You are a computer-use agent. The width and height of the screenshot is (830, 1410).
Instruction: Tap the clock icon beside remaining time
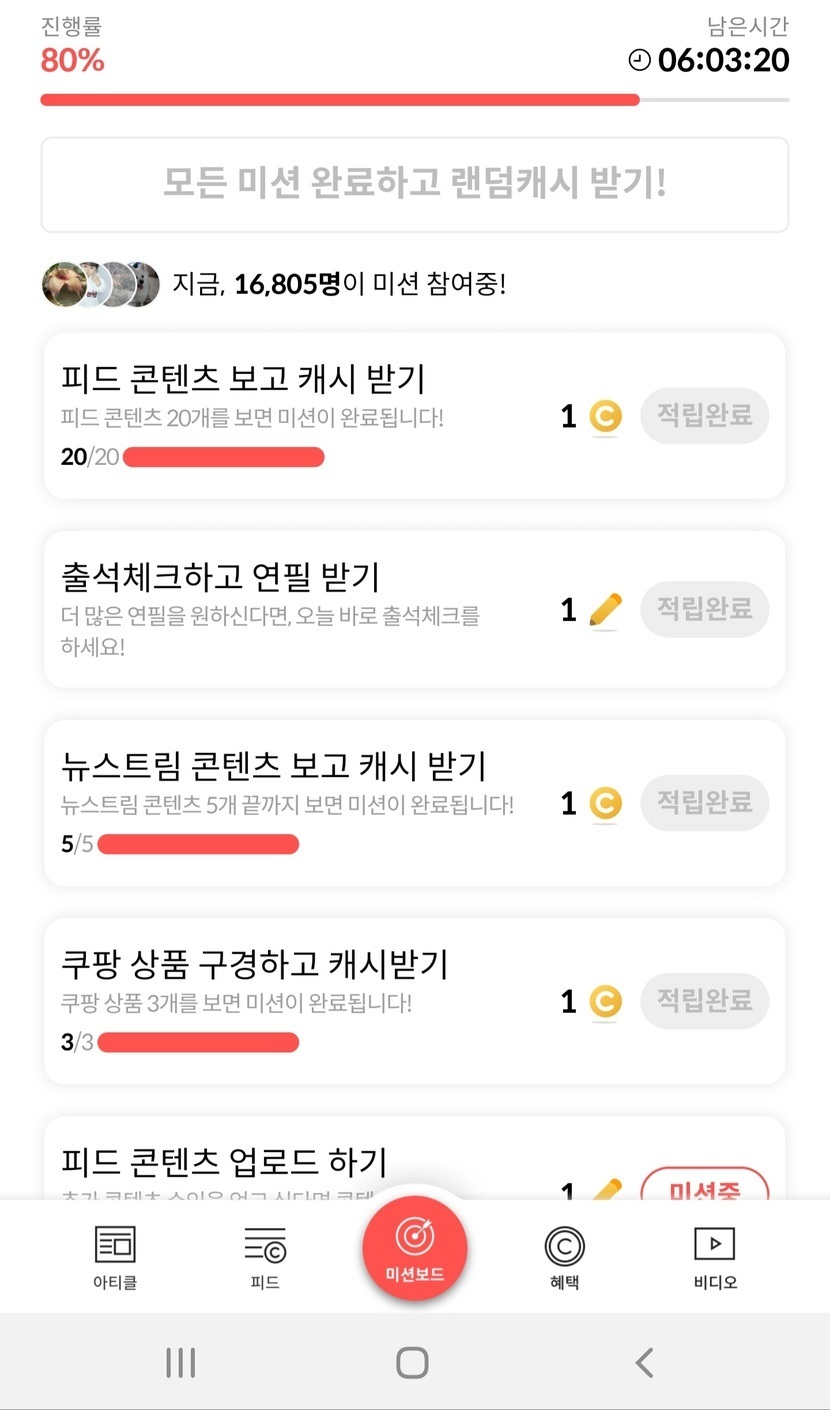[x=639, y=60]
